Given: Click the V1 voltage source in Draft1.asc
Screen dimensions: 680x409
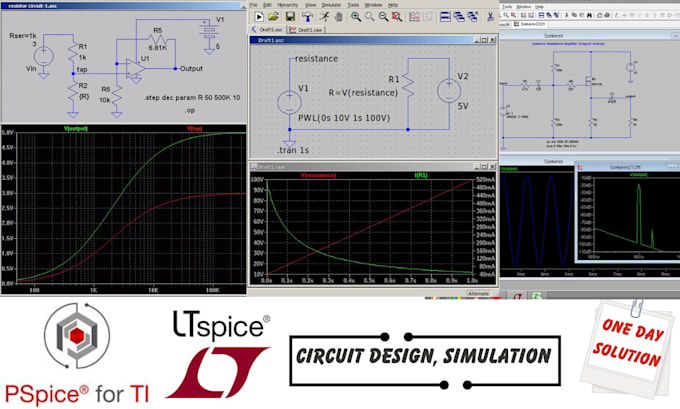Looking at the screenshot, I should point(289,103).
